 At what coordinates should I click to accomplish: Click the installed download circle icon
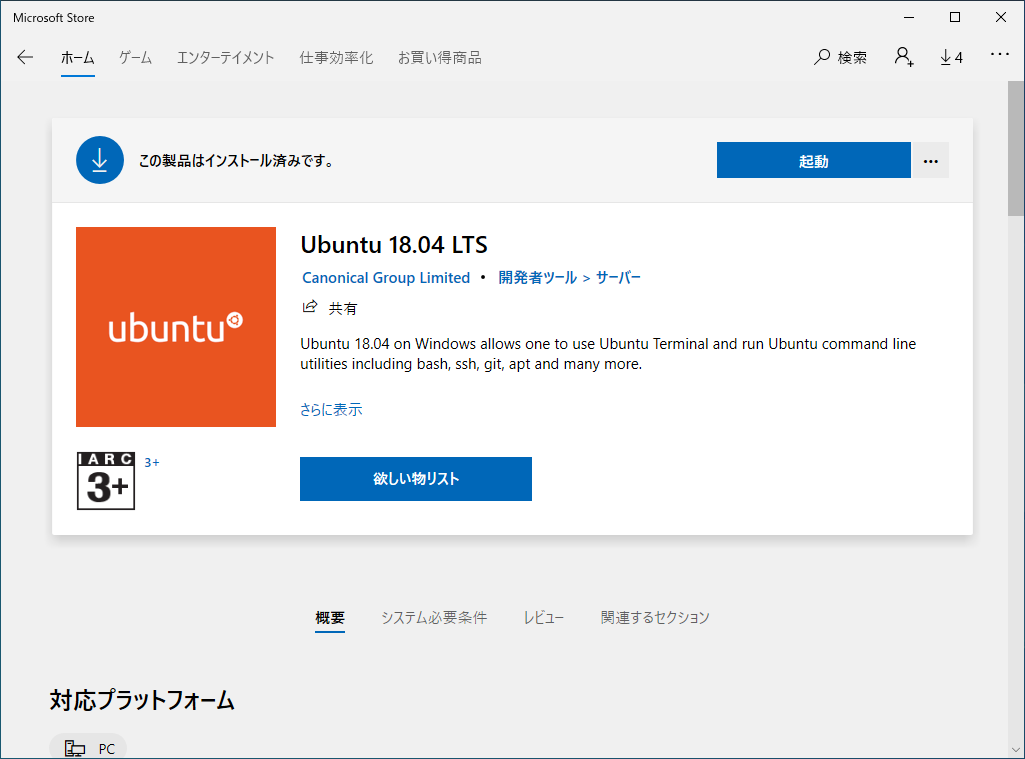(99, 160)
